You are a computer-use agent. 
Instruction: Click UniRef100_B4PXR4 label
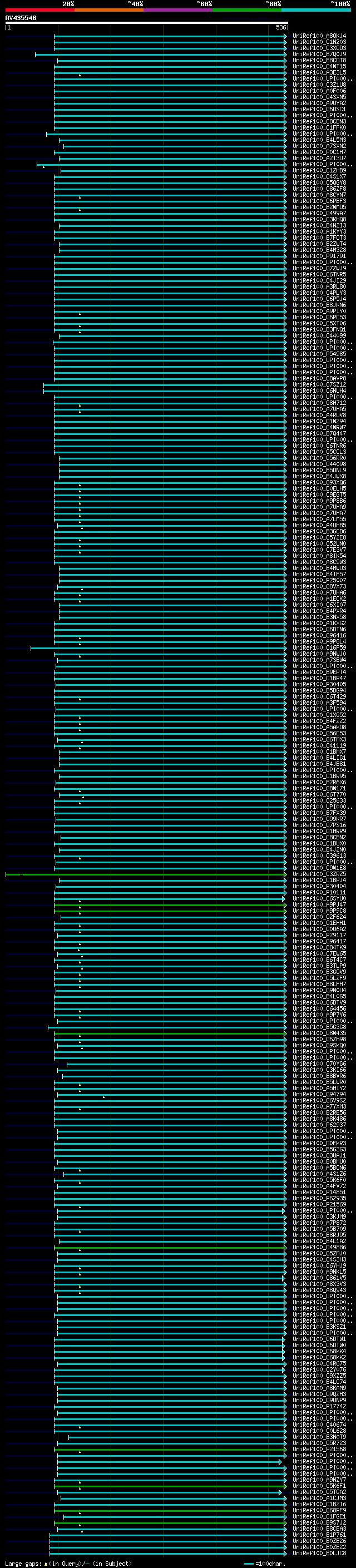[319, 611]
